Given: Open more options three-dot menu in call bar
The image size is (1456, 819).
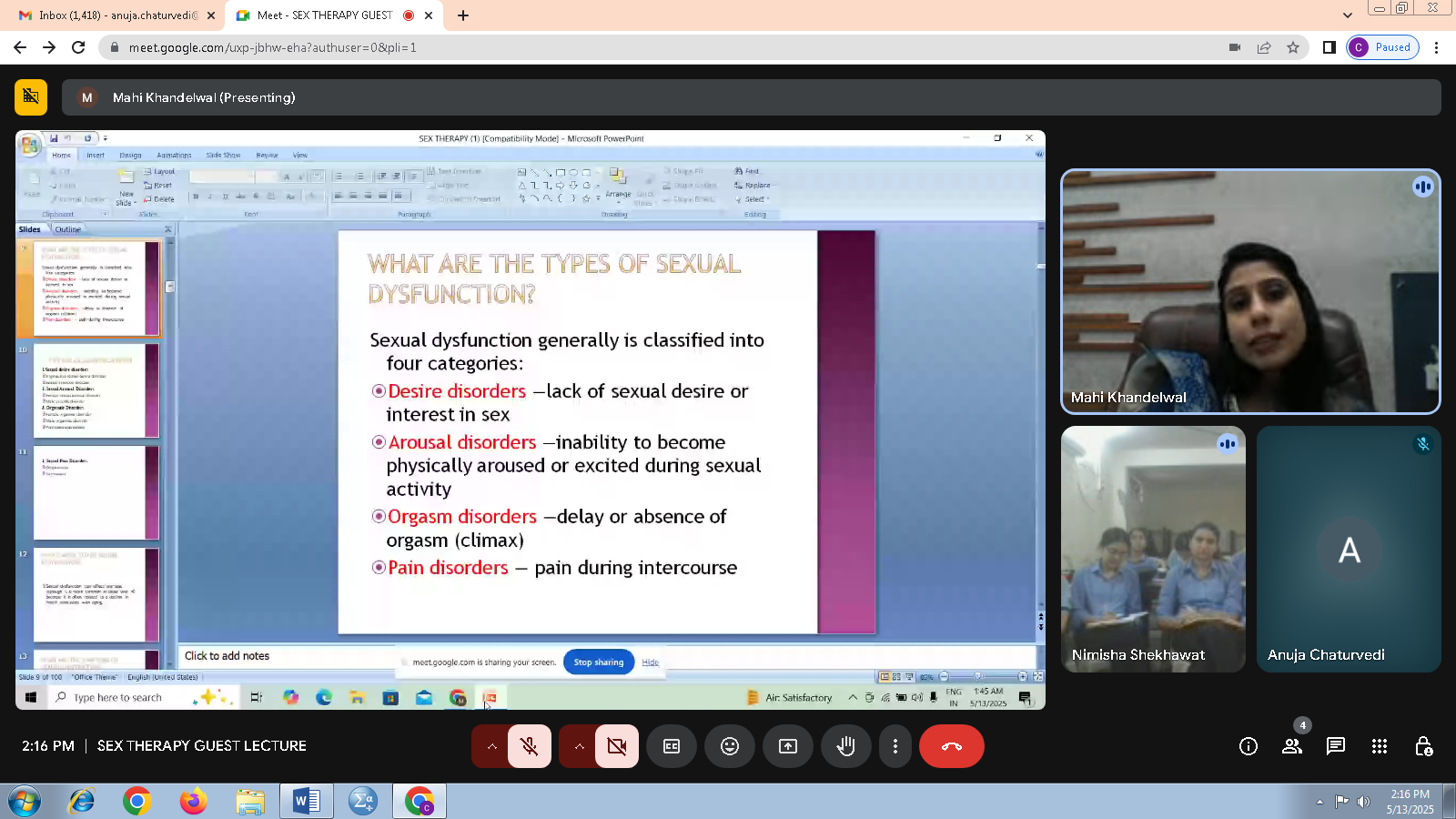Looking at the screenshot, I should (895, 746).
